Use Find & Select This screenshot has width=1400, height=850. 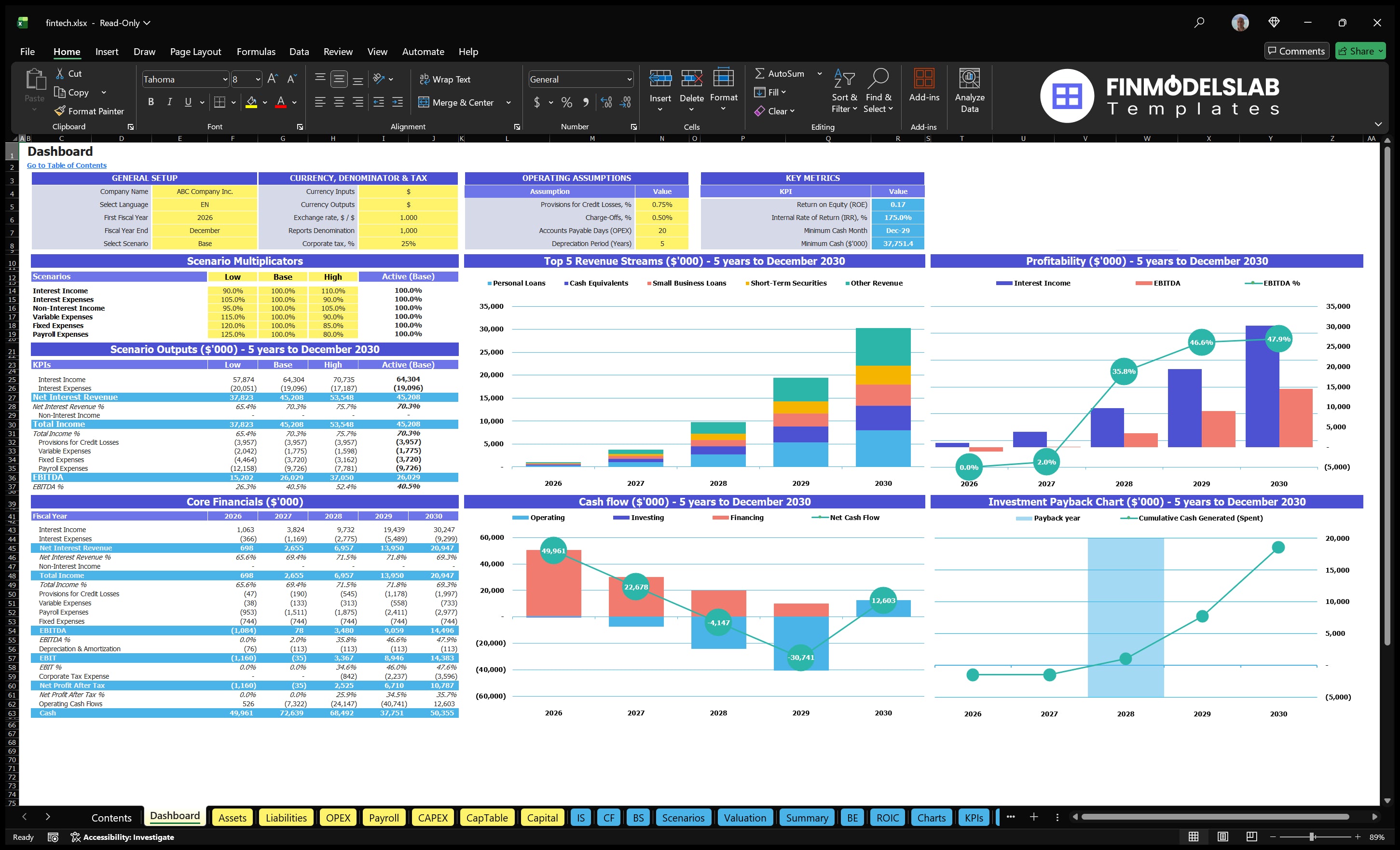click(x=878, y=91)
